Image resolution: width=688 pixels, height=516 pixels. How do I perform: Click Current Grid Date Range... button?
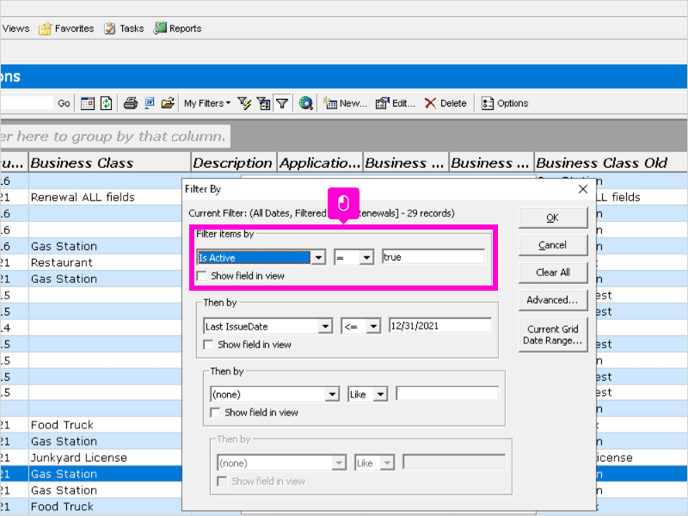pyautogui.click(x=552, y=335)
